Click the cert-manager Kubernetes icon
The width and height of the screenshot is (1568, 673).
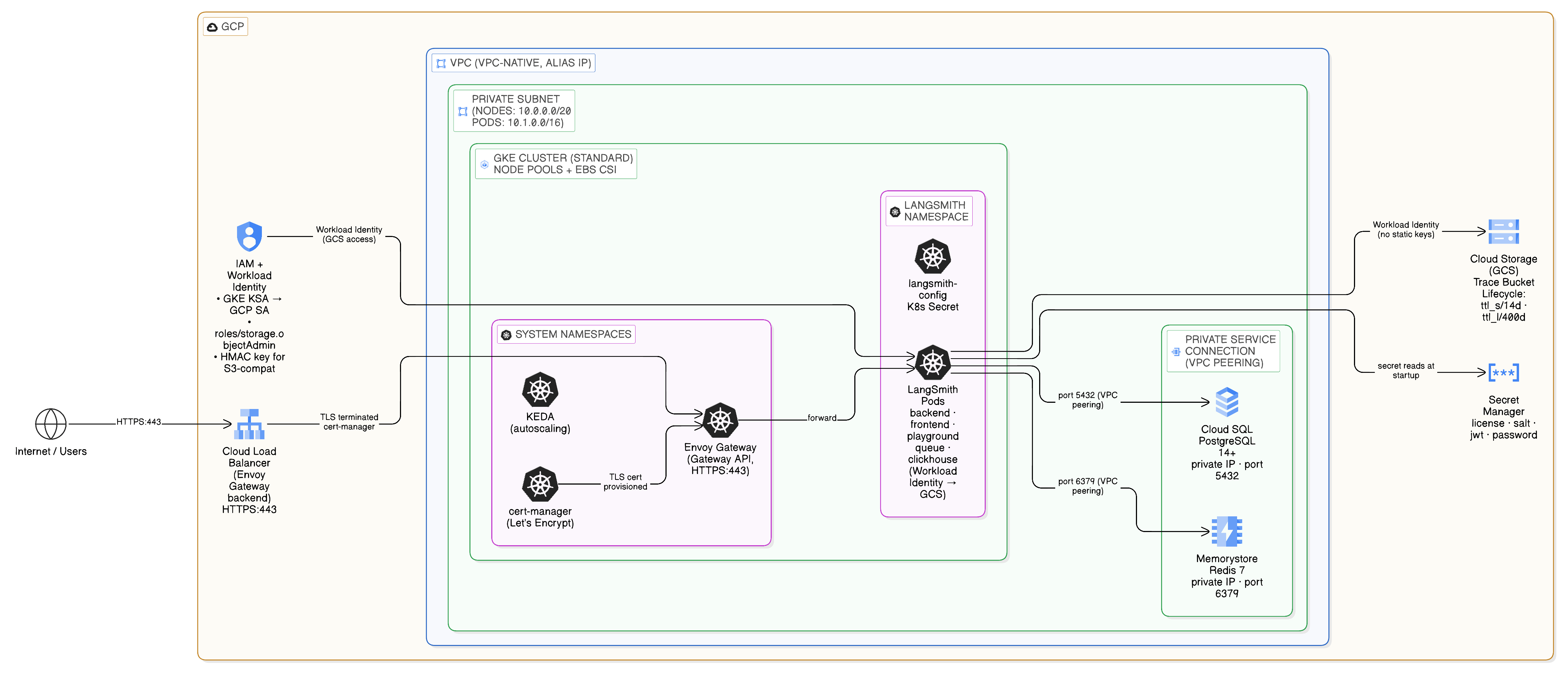point(540,484)
